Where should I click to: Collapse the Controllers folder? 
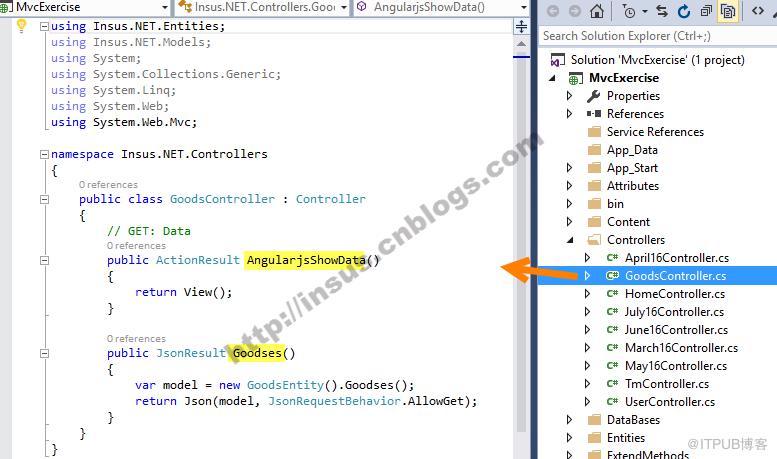570,240
